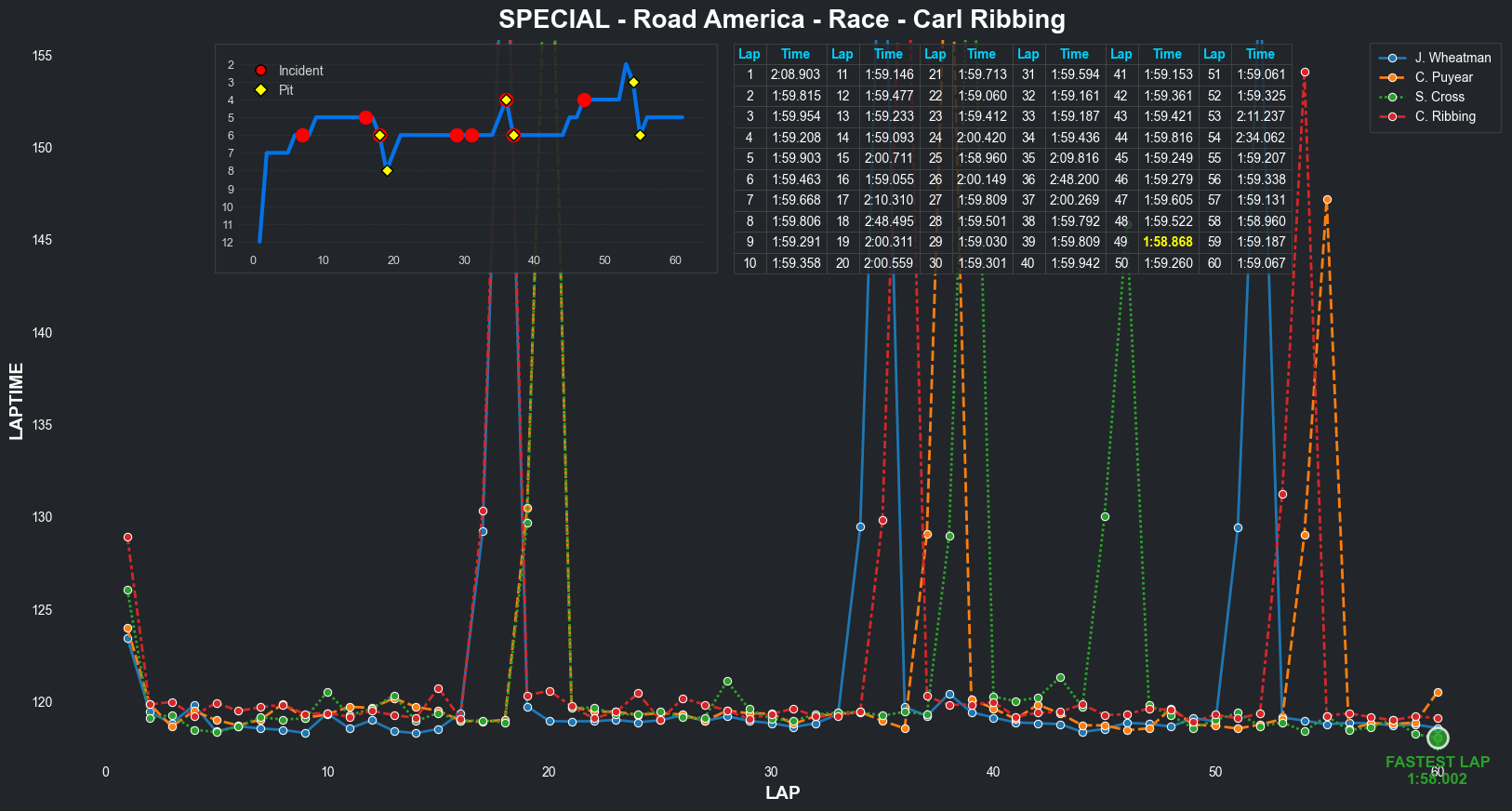Image resolution: width=1512 pixels, height=811 pixels.
Task: Click the lowest pit diamond in position chart
Action: [387, 170]
